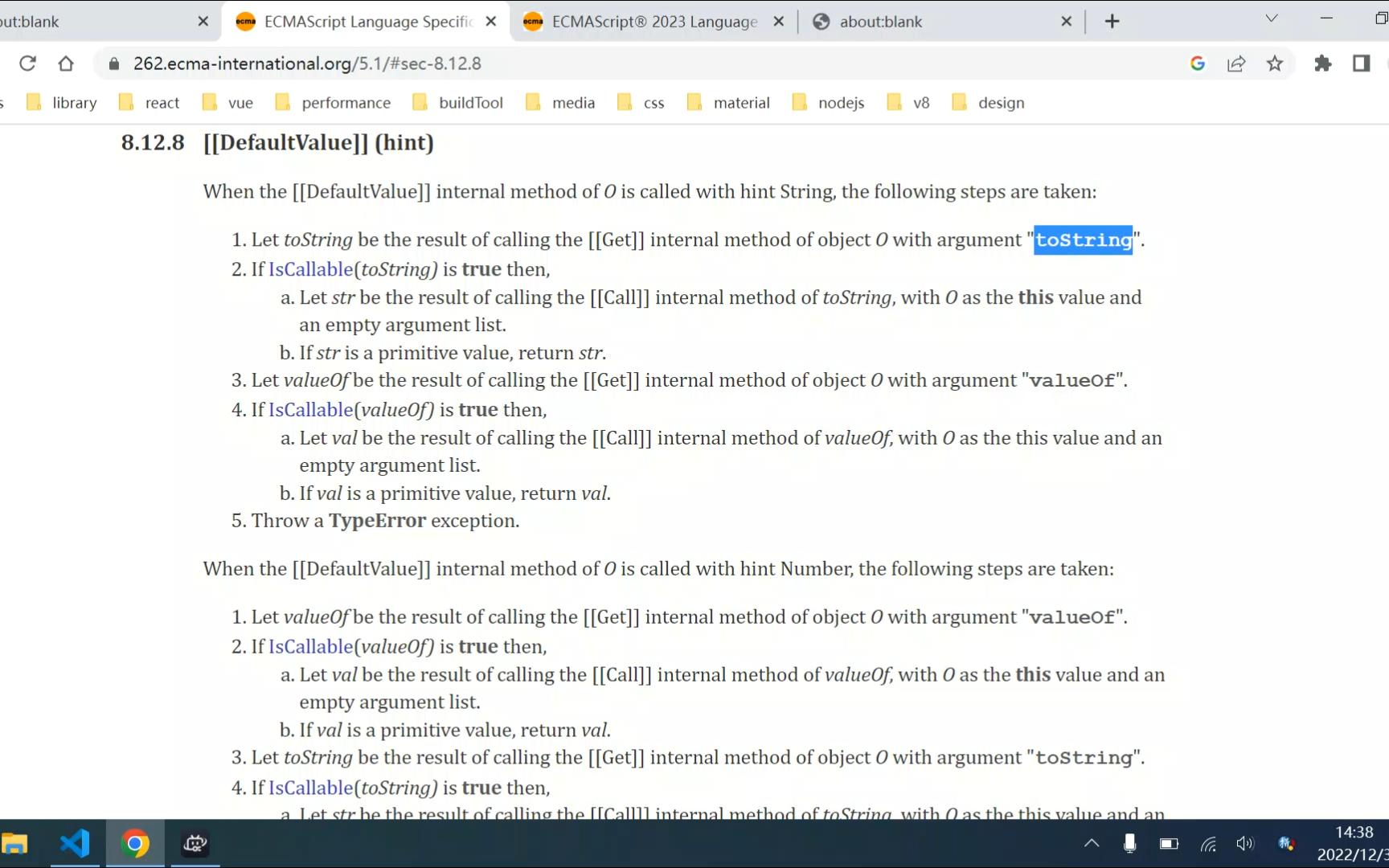
Task: Open the browser Extensions puzzle icon
Action: 1322,63
